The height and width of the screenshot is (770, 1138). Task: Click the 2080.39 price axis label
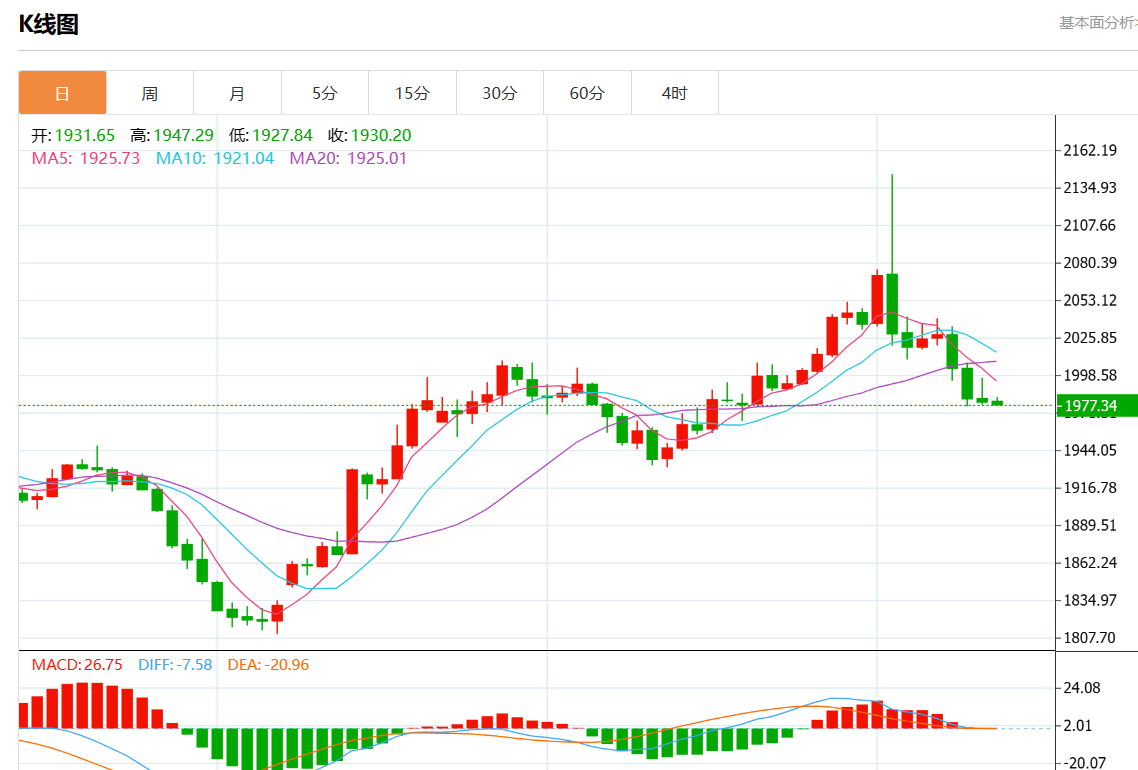click(1090, 263)
